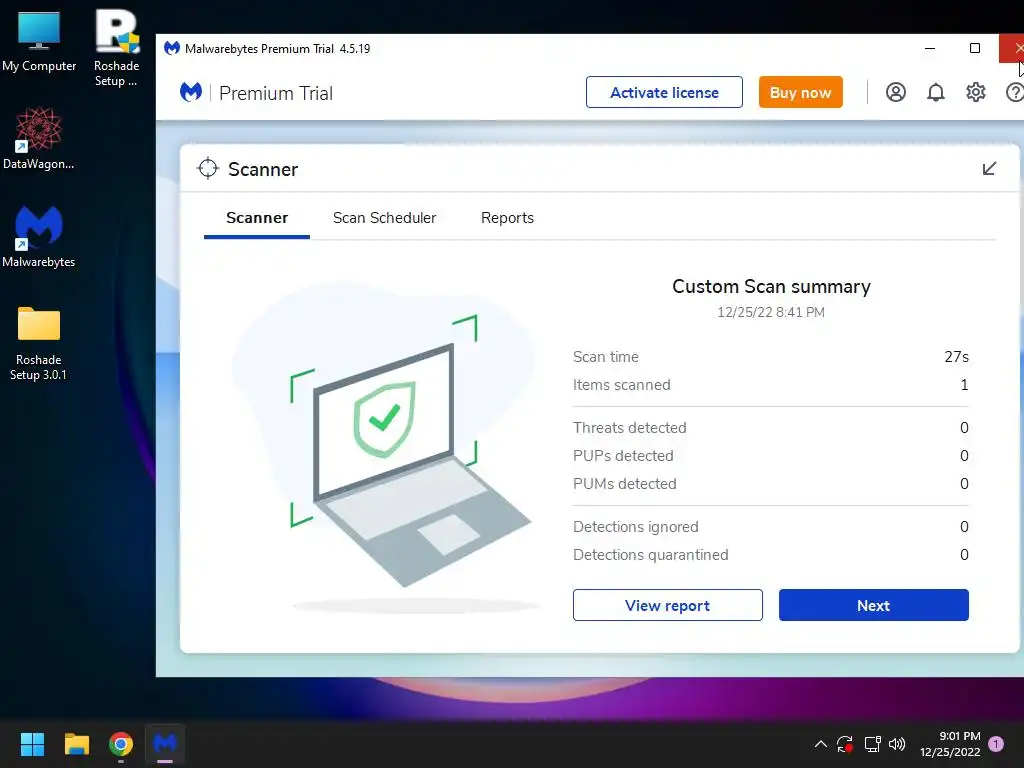The width and height of the screenshot is (1024, 768).
Task: Select the Malwarebytes desktop shortcut
Action: (x=39, y=236)
